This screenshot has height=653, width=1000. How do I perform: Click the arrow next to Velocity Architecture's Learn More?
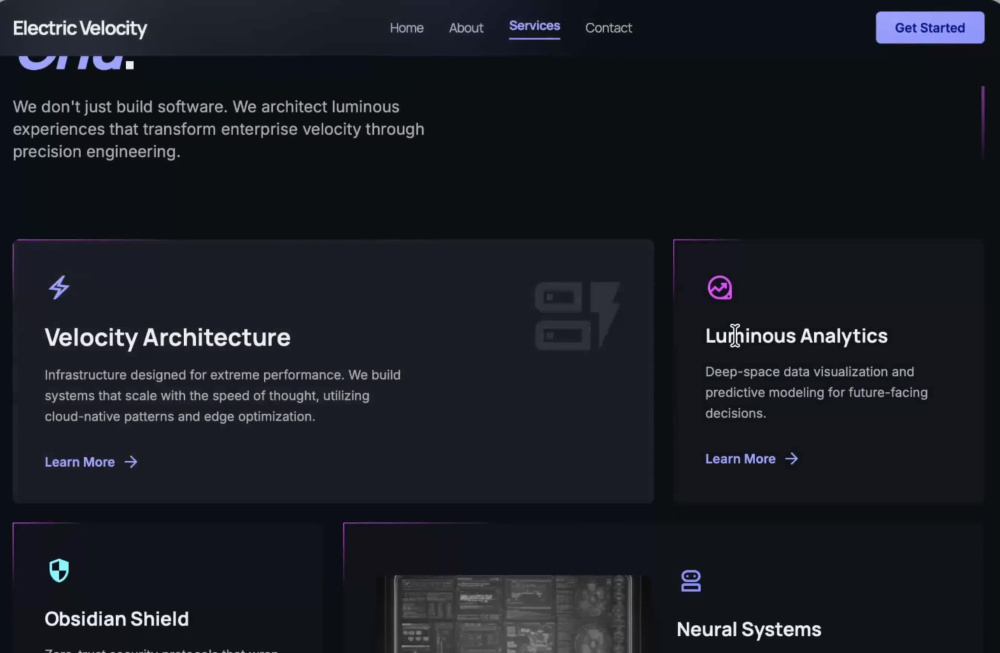(x=131, y=462)
